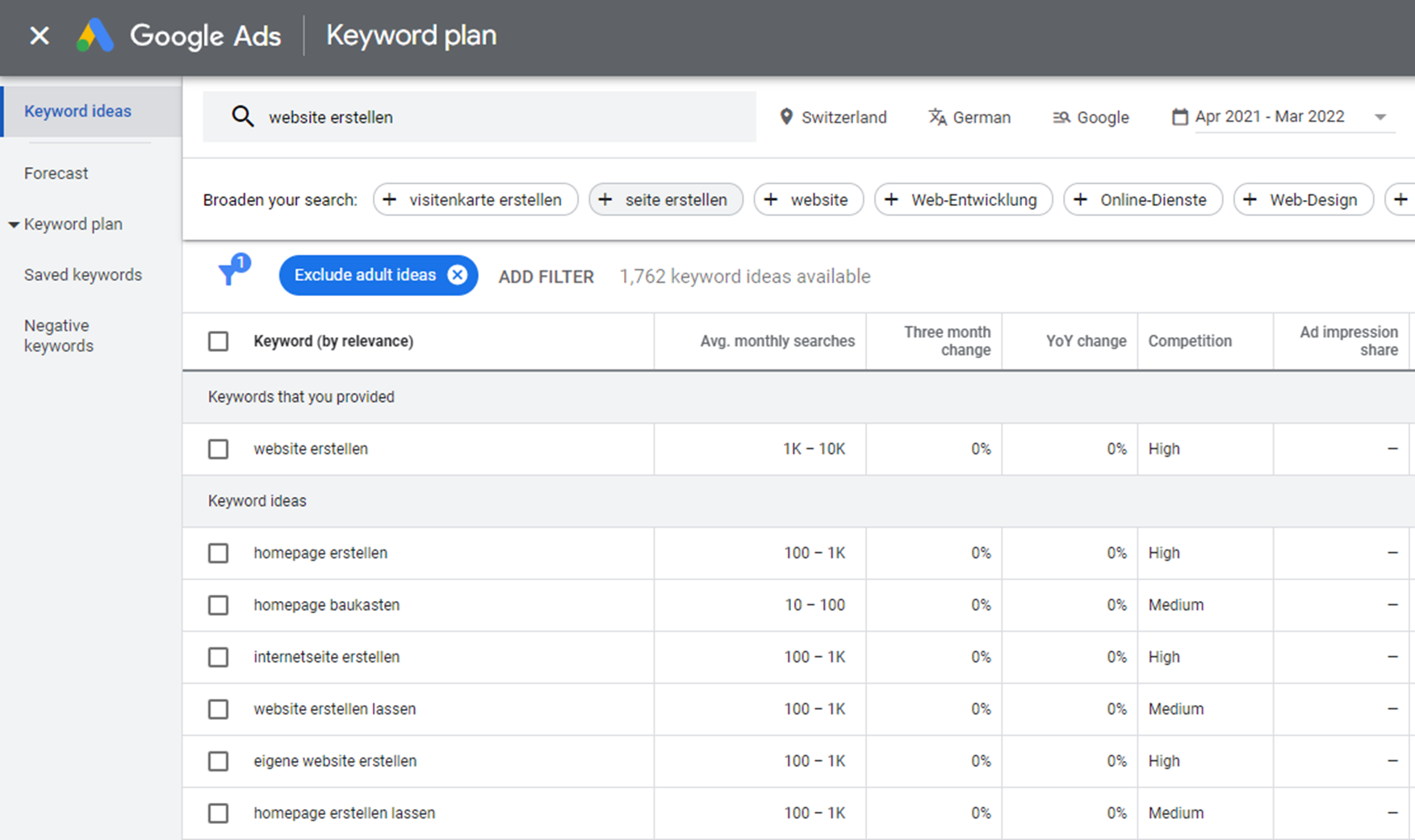Select the homepage baukasten checkbox
The height and width of the screenshot is (840, 1415).
tap(218, 605)
